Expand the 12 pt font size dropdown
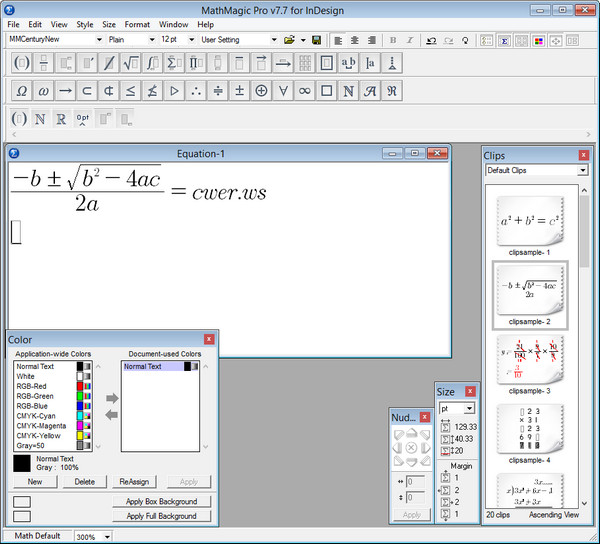 [x=190, y=40]
